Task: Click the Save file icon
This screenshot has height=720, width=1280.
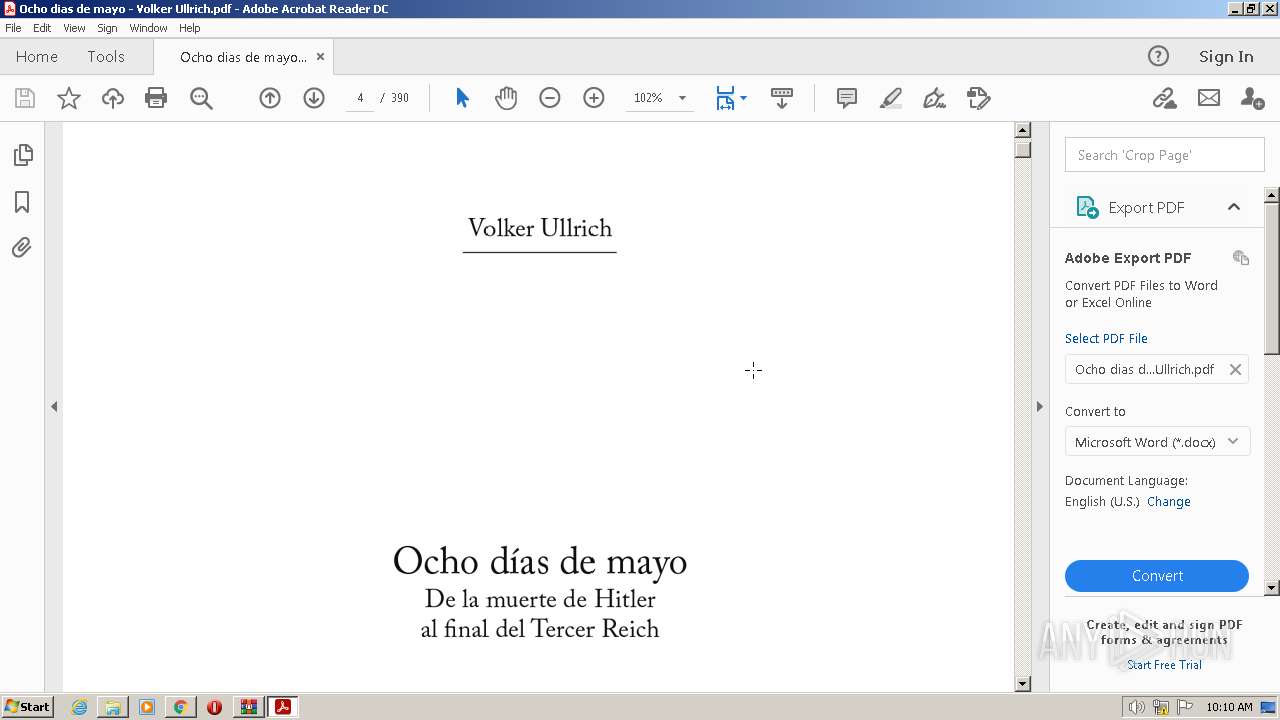Action: [x=25, y=98]
